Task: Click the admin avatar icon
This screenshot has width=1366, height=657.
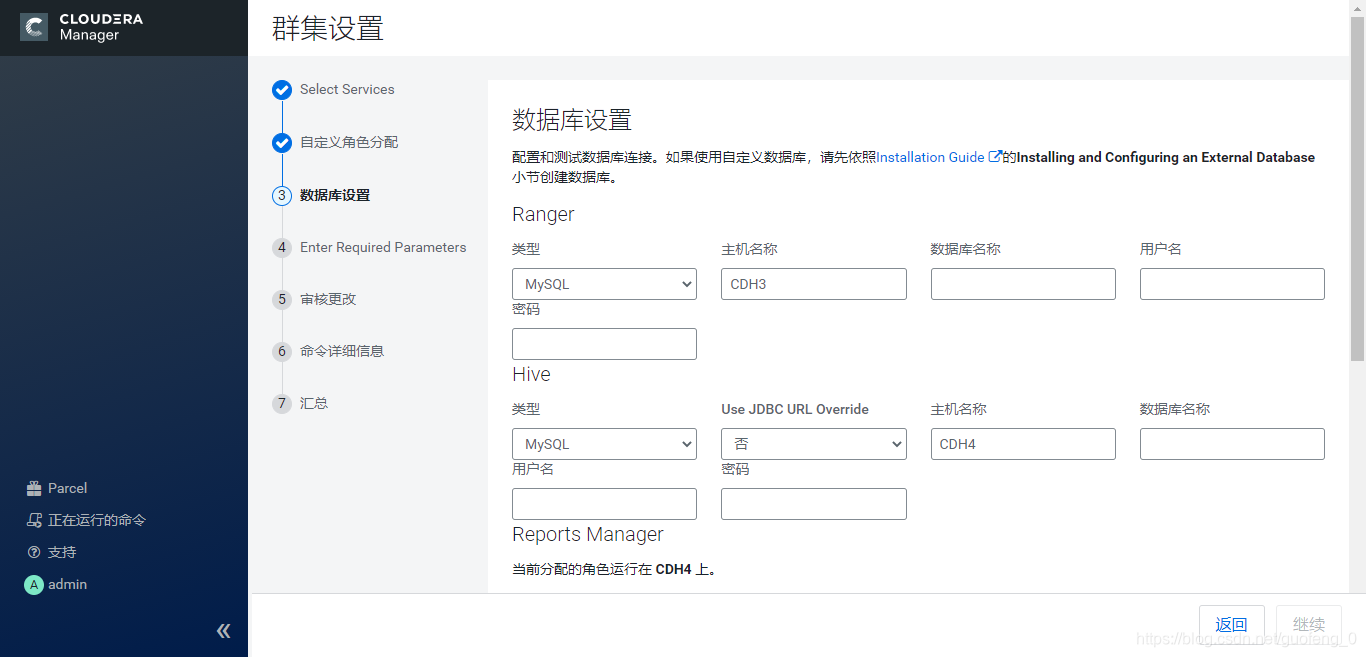Action: pyautogui.click(x=34, y=584)
